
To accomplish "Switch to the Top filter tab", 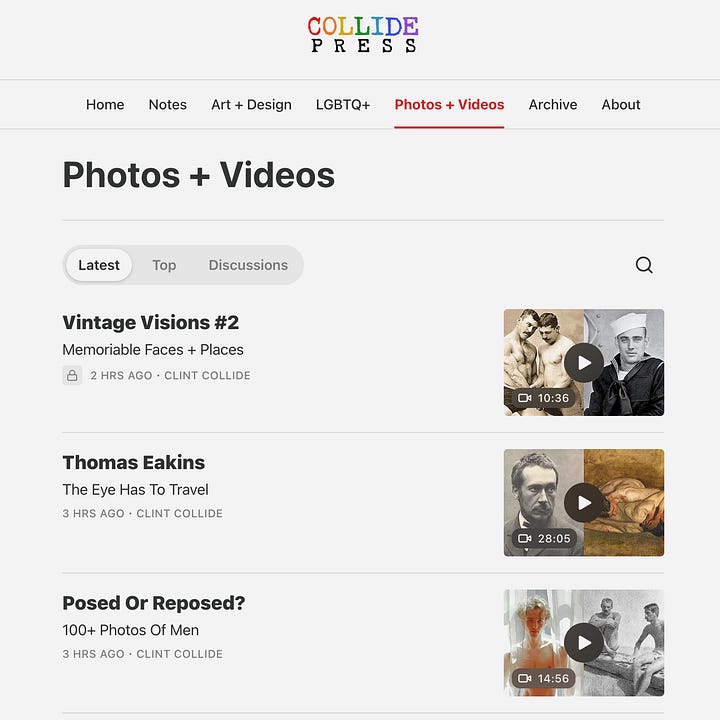I will [164, 265].
